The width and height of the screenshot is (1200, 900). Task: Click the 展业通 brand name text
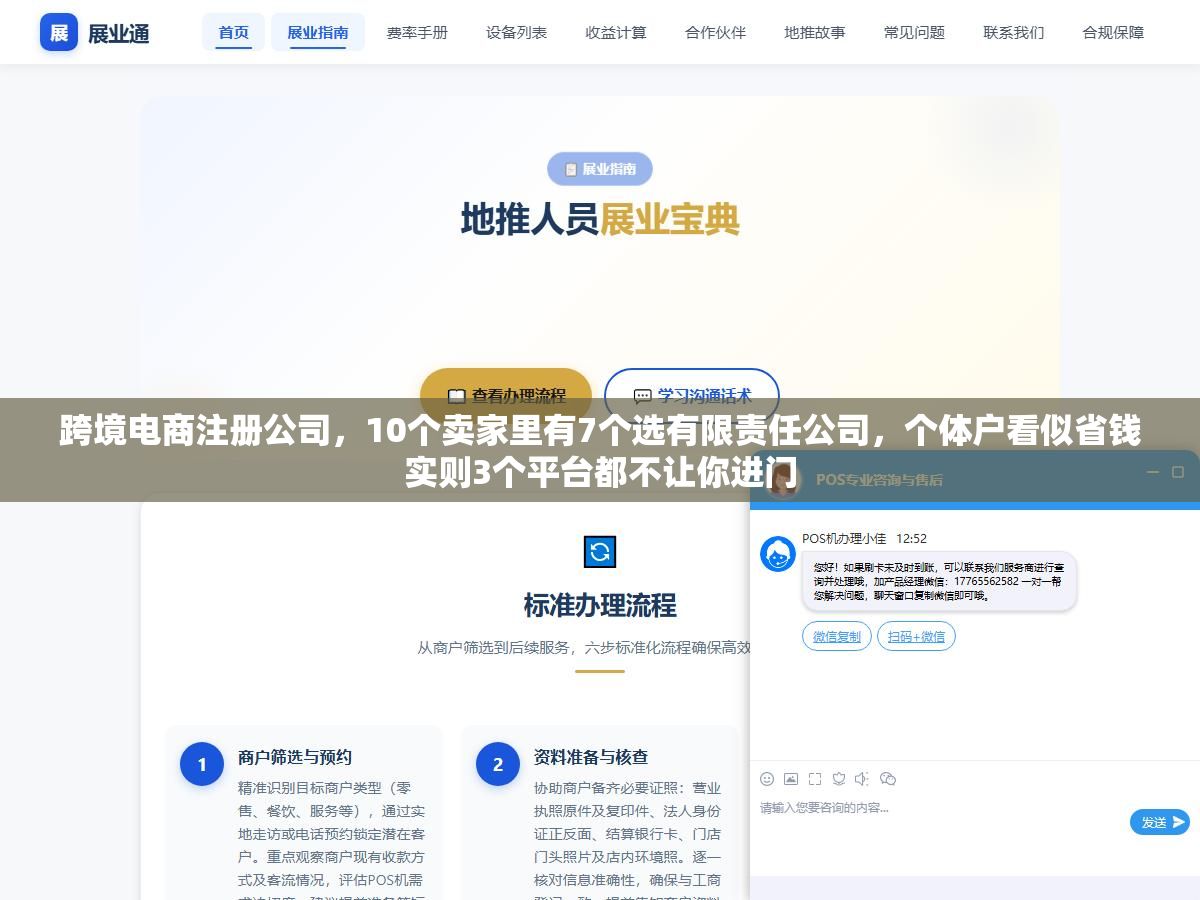click(x=119, y=33)
